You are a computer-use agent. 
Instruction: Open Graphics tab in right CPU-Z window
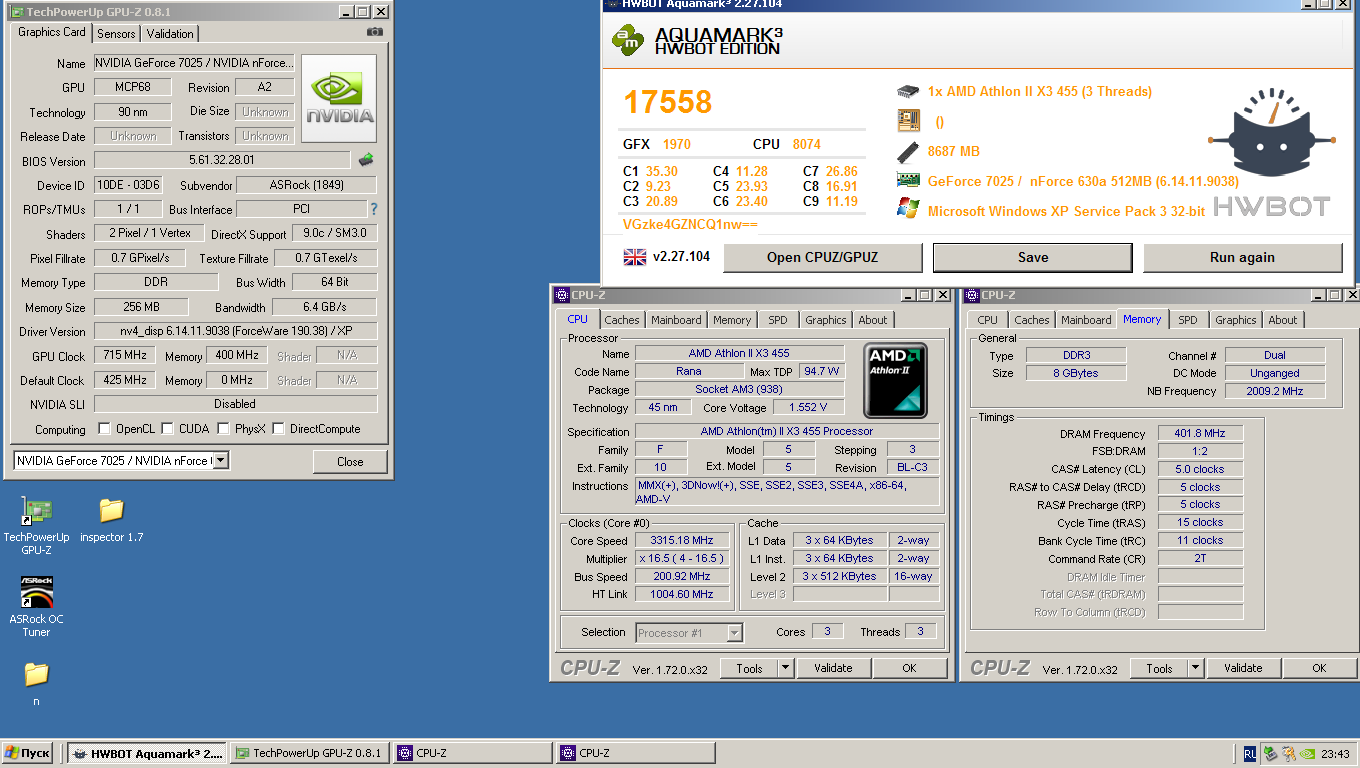pyautogui.click(x=1235, y=320)
